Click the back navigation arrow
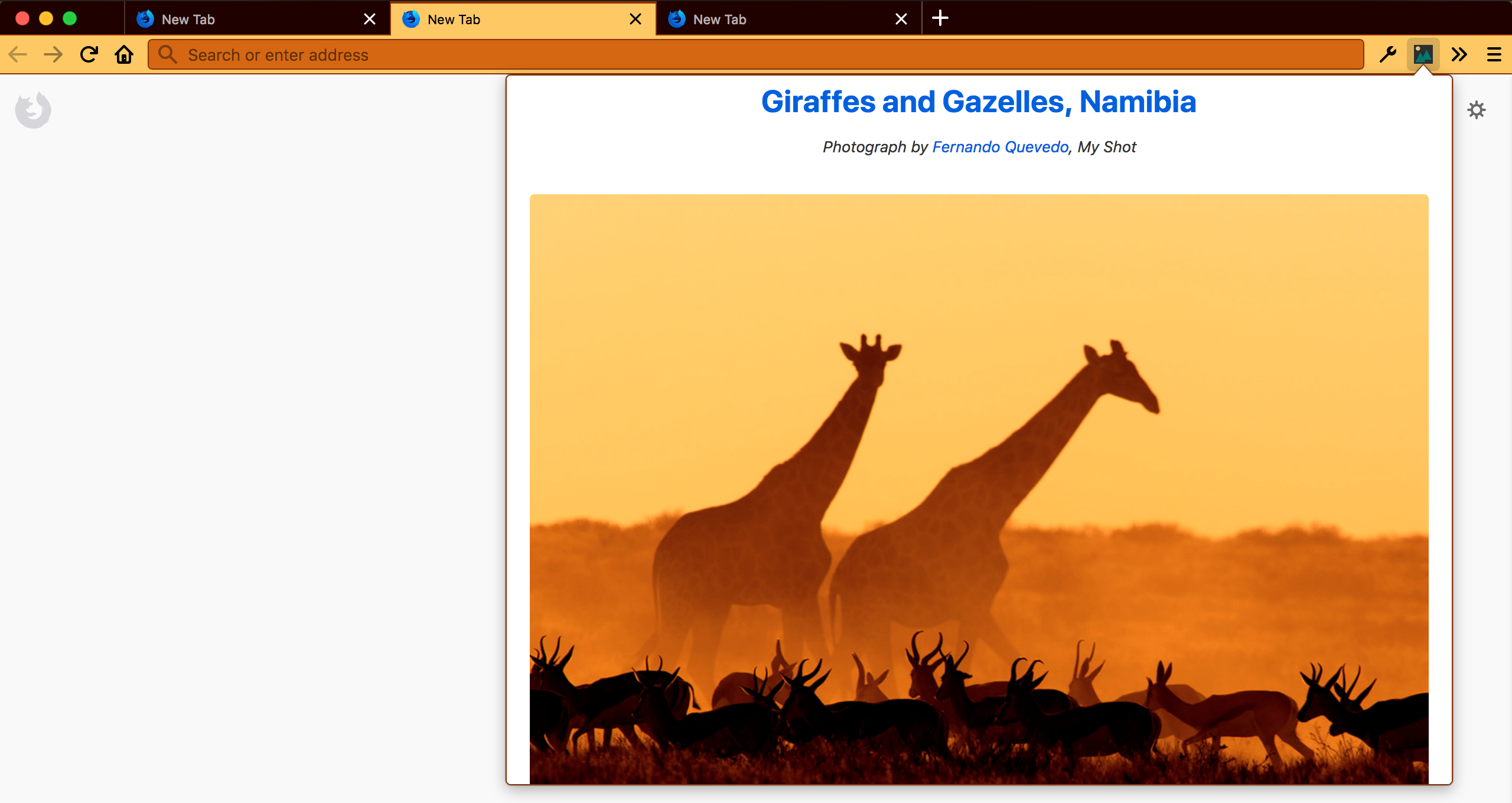This screenshot has height=803, width=1512. pos(18,55)
